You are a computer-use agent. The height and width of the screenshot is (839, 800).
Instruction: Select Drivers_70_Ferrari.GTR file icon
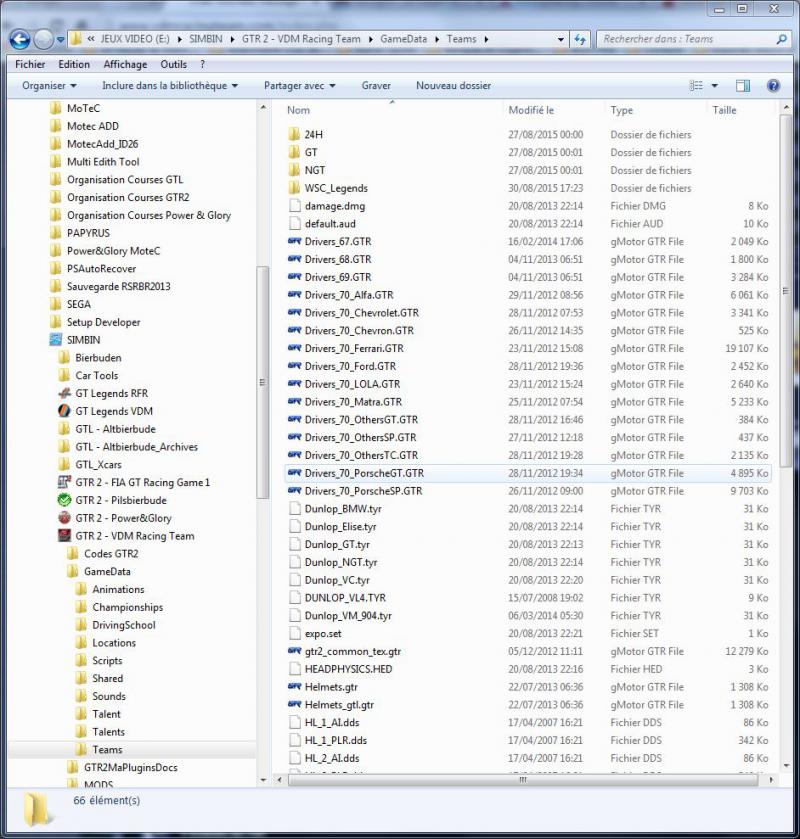tap(294, 348)
